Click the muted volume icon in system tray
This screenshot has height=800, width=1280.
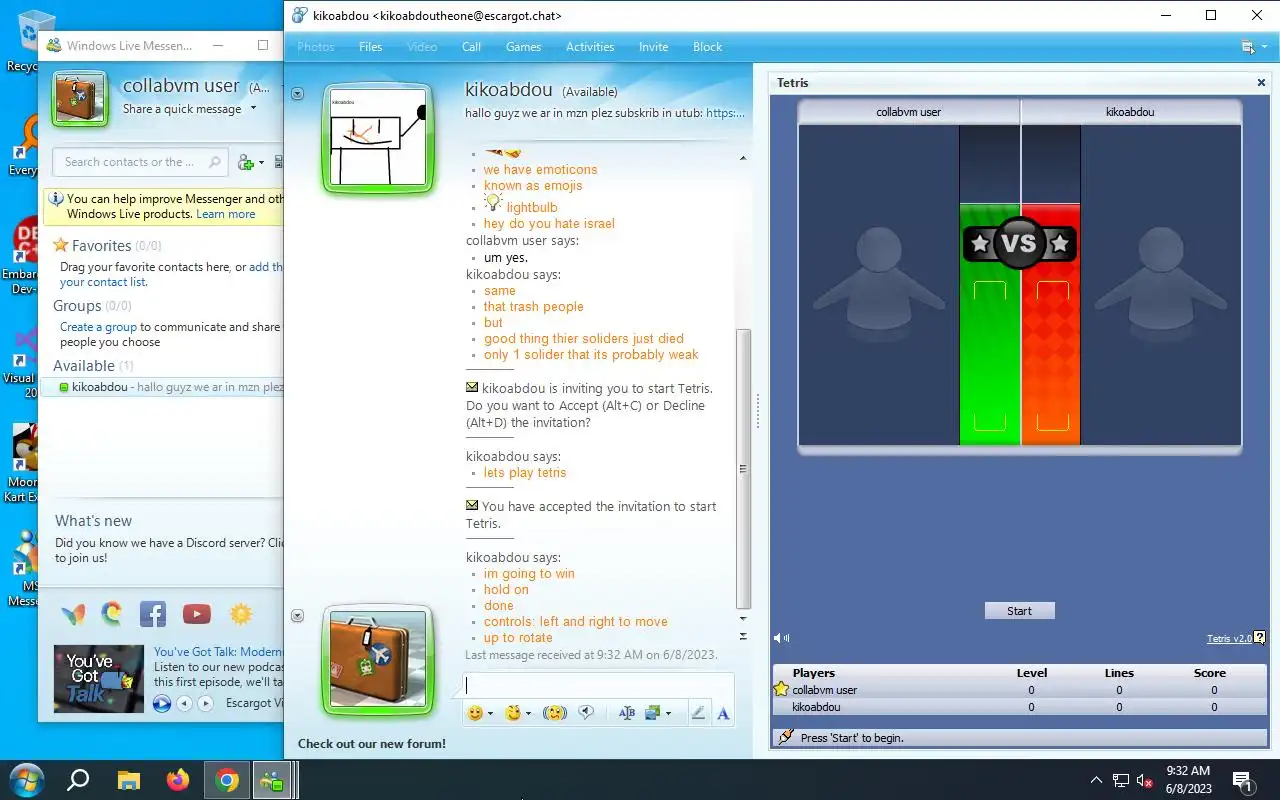pyautogui.click(x=1146, y=781)
